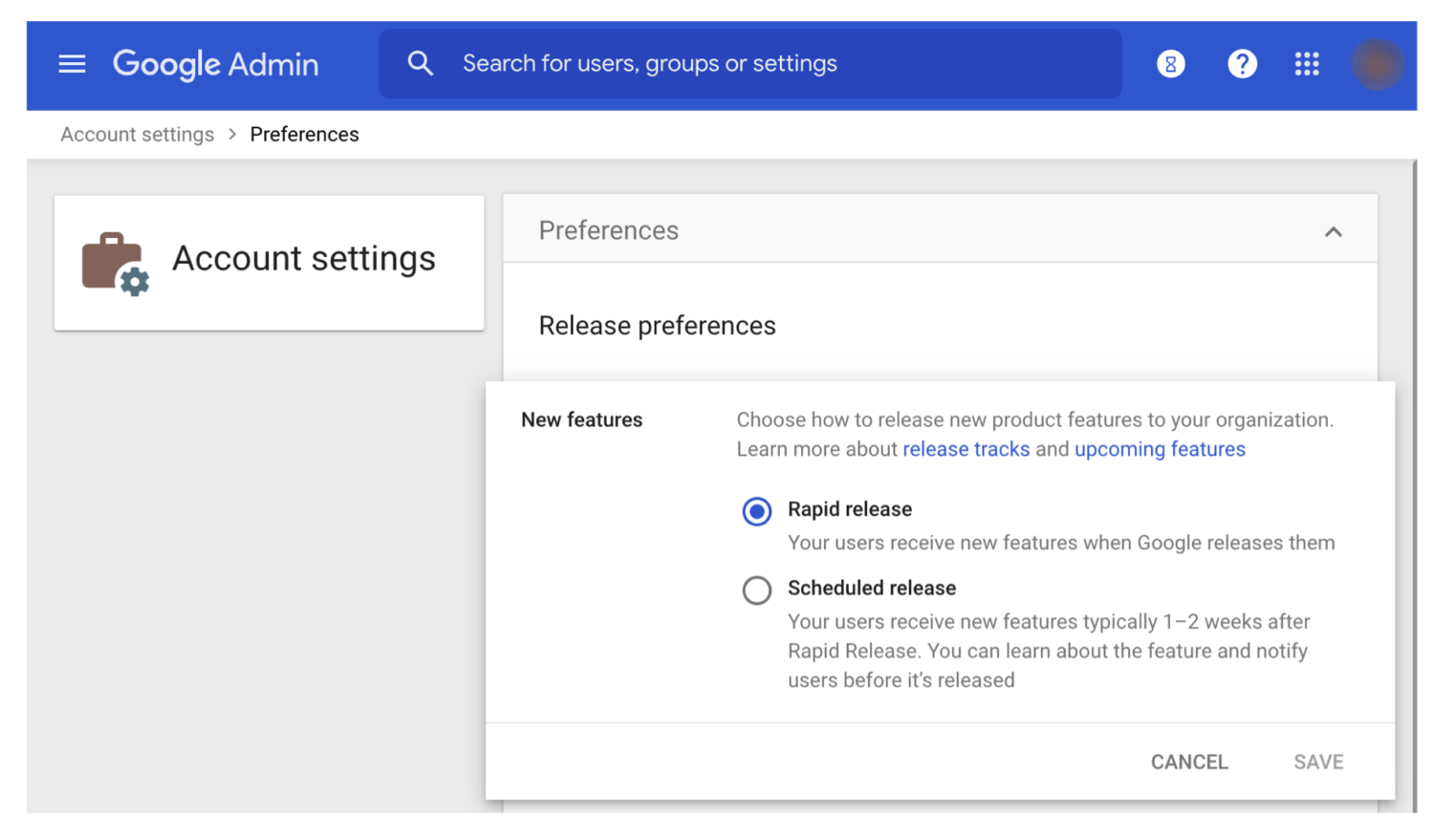
Task: Click the Google Admin logo
Action: point(215,64)
